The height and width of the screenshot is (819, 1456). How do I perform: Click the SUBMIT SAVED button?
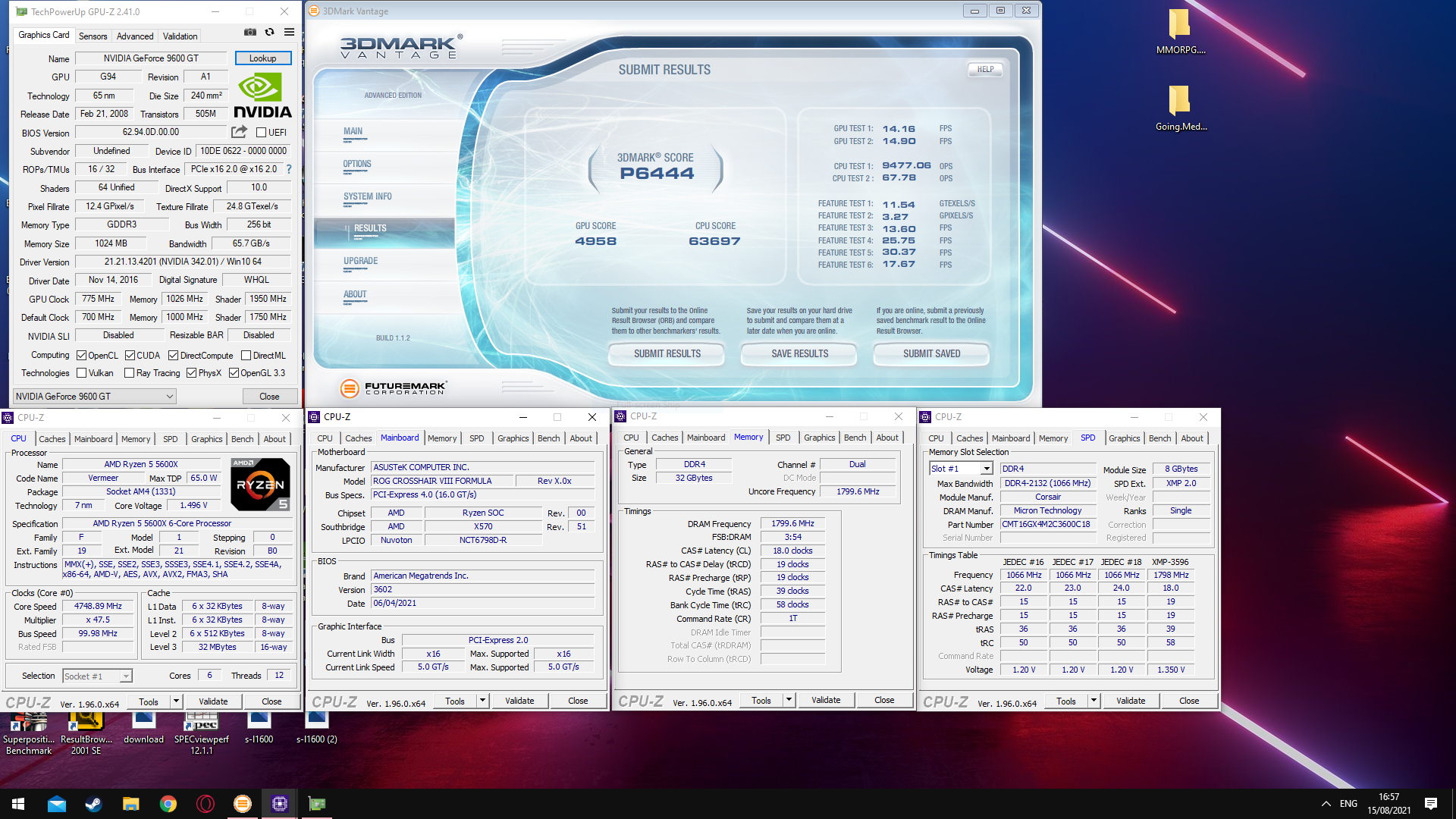tap(931, 354)
